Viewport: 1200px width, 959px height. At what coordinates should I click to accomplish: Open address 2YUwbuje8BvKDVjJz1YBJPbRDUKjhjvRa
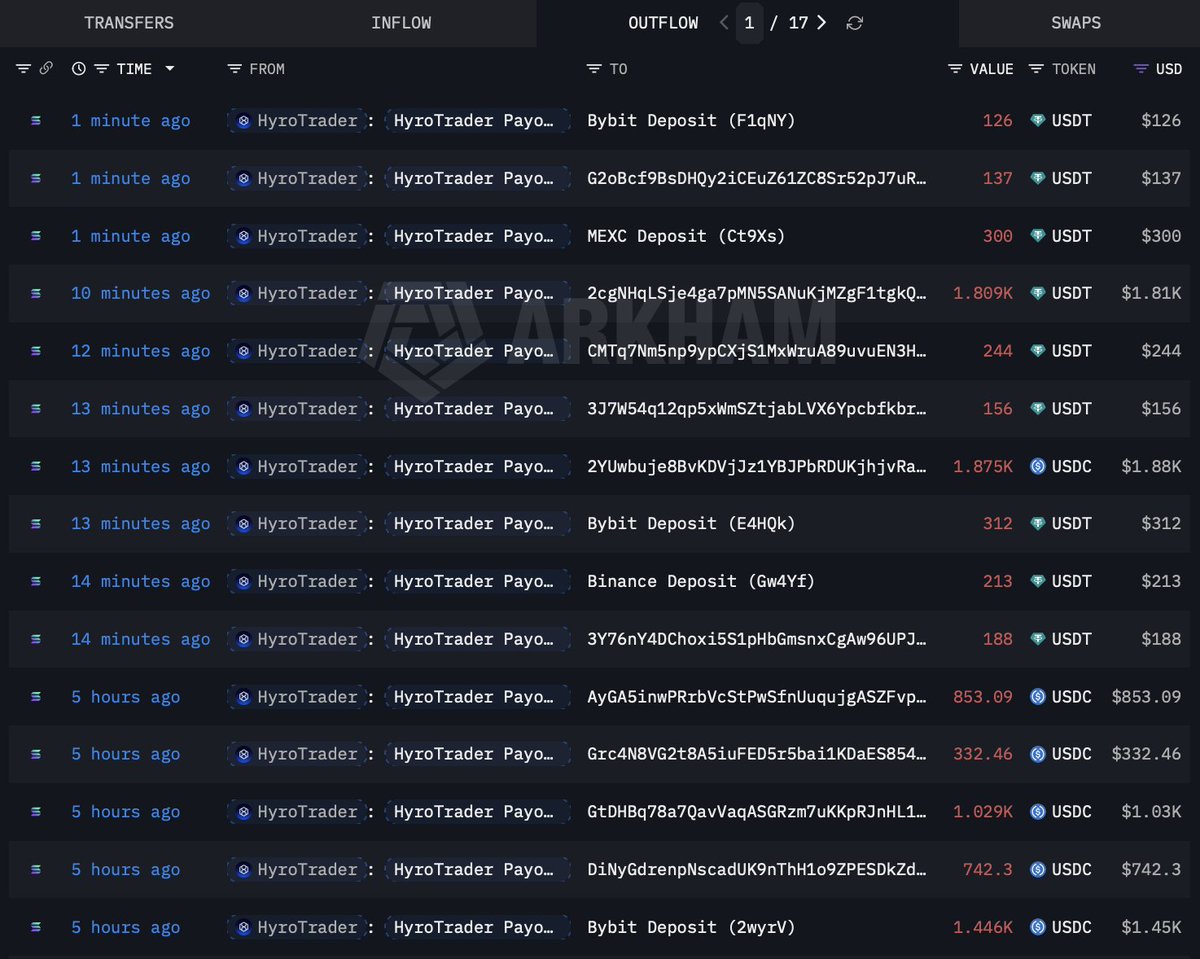[x=757, y=467]
